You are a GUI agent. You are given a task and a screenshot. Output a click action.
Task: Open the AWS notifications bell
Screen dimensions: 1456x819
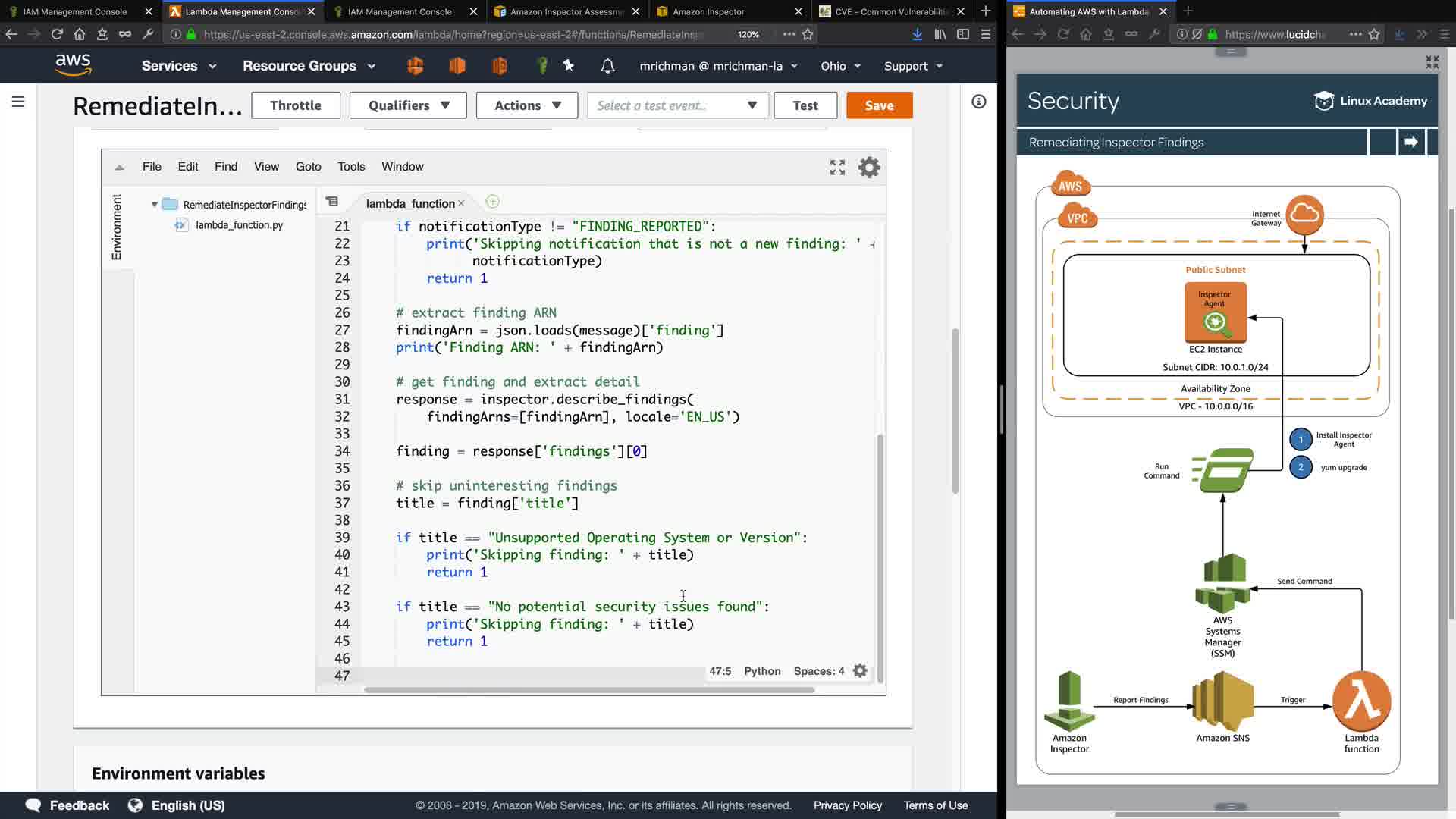[x=607, y=66]
